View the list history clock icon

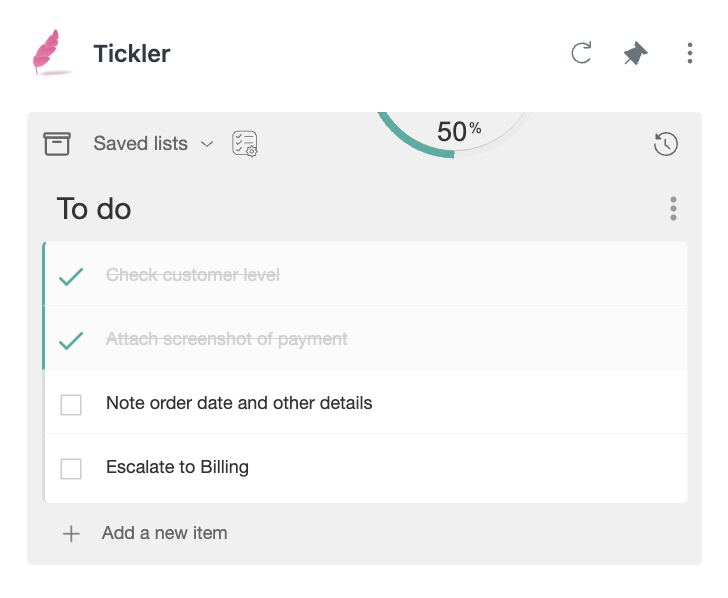pyautogui.click(x=665, y=144)
